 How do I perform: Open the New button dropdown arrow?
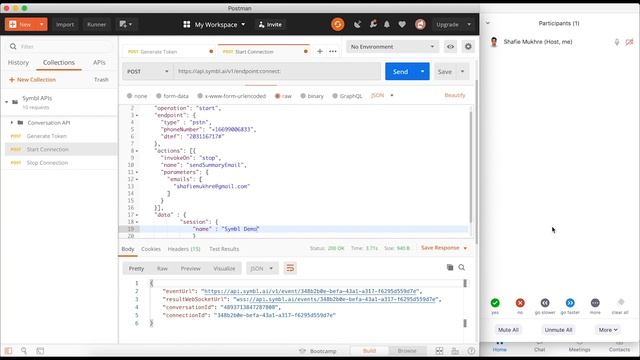tap(42, 24)
